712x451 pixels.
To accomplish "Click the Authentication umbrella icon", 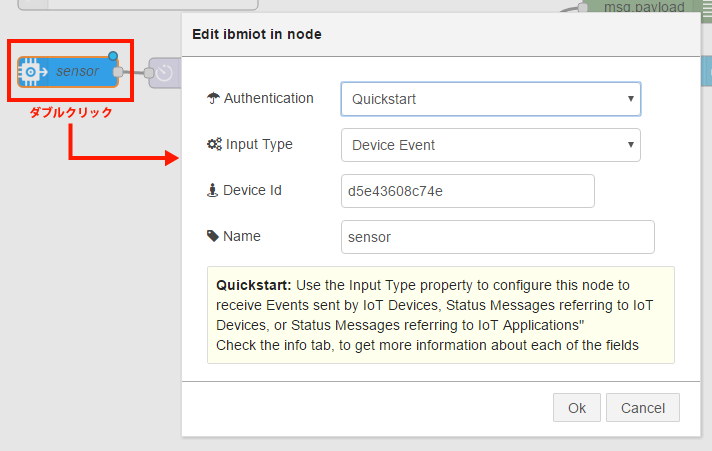I will point(213,98).
